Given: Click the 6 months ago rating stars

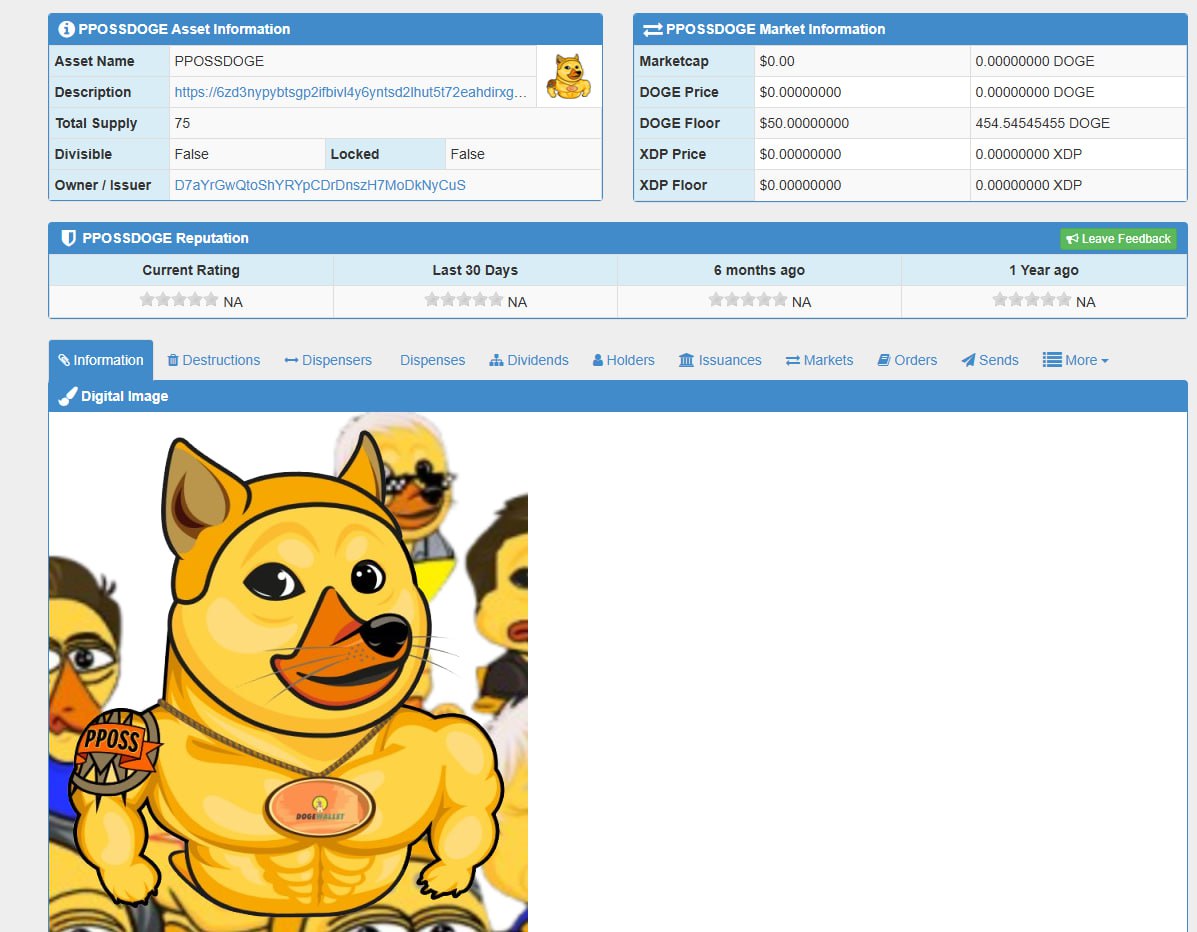Looking at the screenshot, I should point(748,300).
